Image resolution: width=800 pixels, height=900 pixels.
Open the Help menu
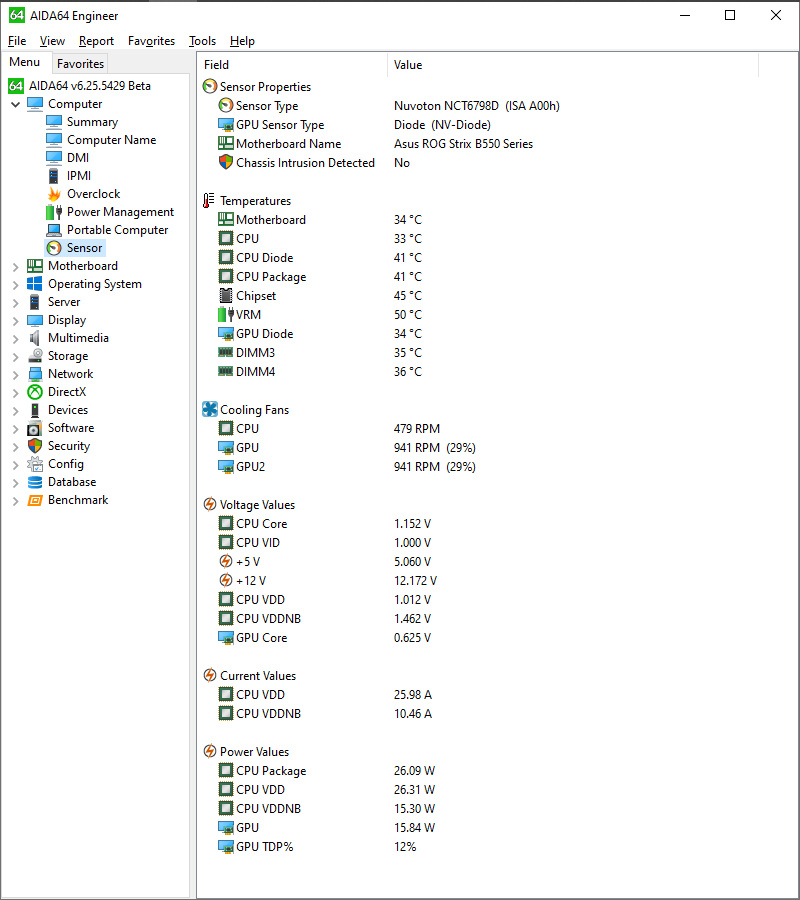click(x=242, y=41)
